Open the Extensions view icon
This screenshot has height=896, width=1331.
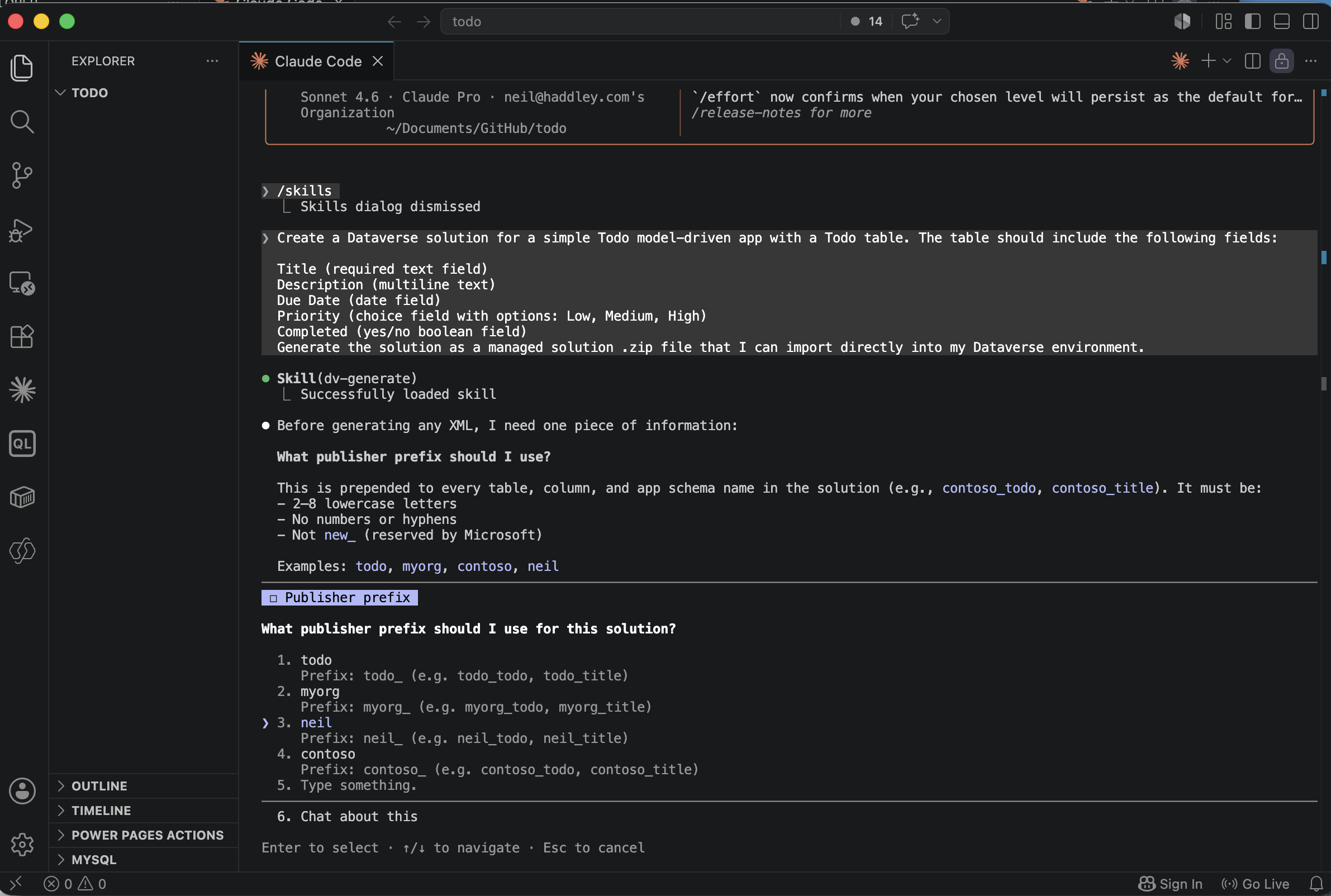click(22, 337)
